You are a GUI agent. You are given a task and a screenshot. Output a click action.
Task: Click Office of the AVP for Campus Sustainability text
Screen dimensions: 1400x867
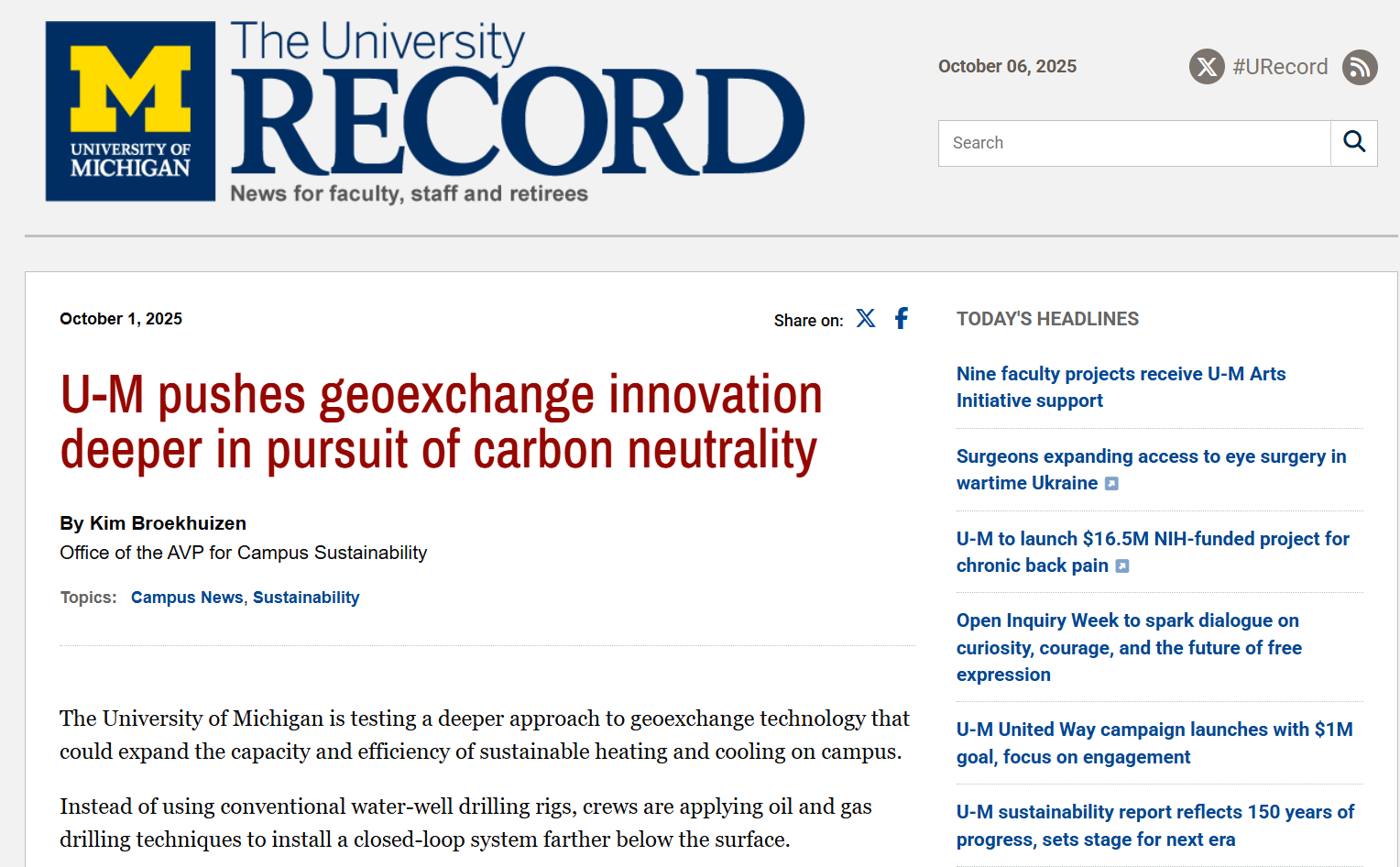pos(243,553)
